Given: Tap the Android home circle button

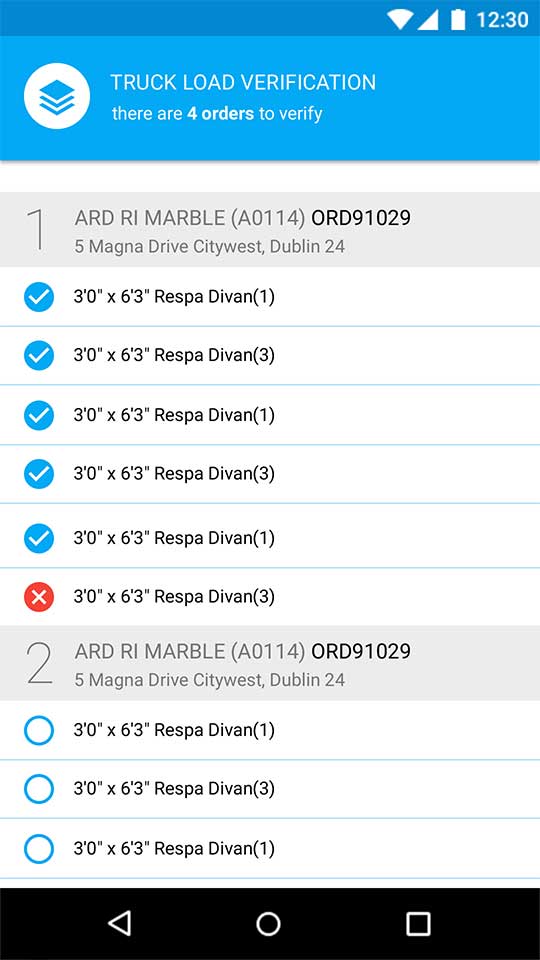Looking at the screenshot, I should (268, 923).
